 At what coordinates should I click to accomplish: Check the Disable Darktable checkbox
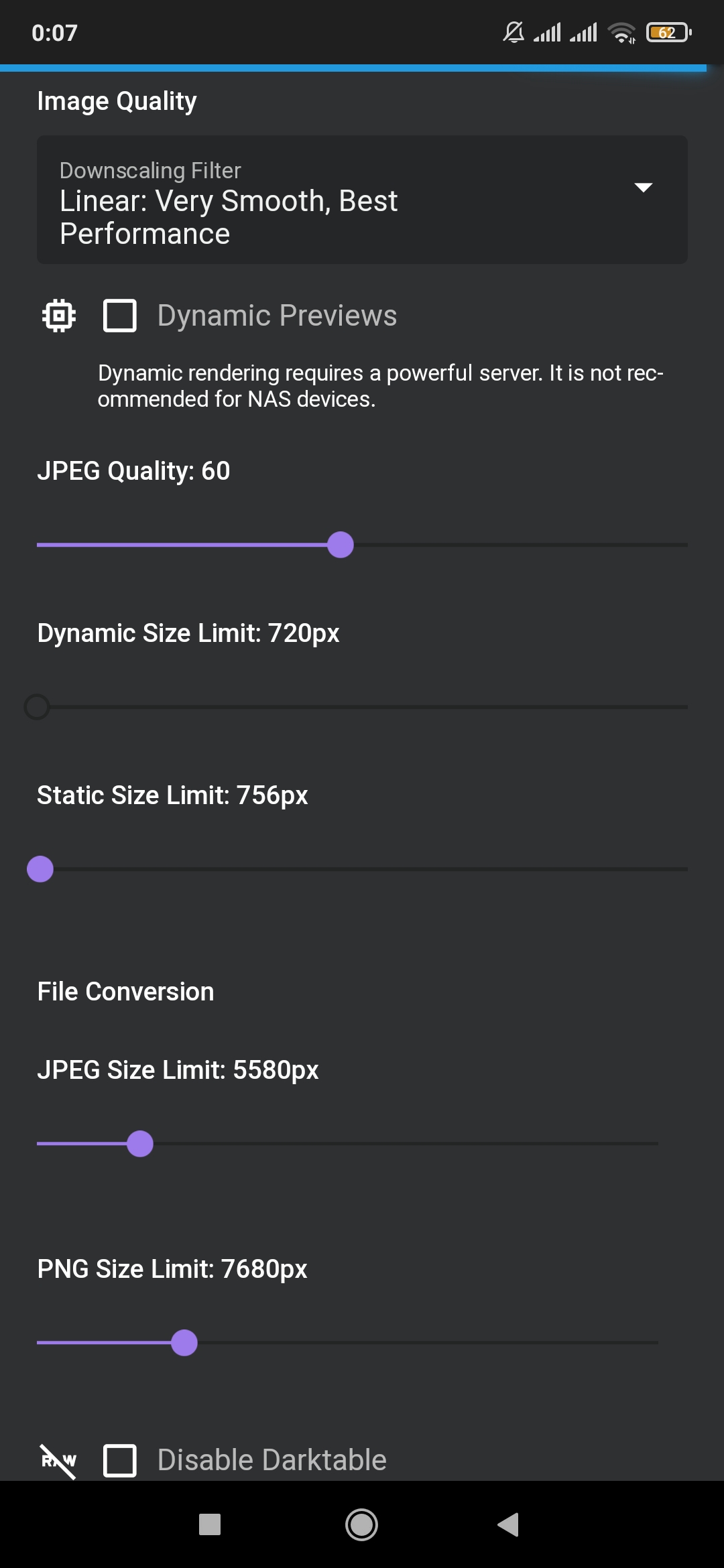click(119, 1459)
